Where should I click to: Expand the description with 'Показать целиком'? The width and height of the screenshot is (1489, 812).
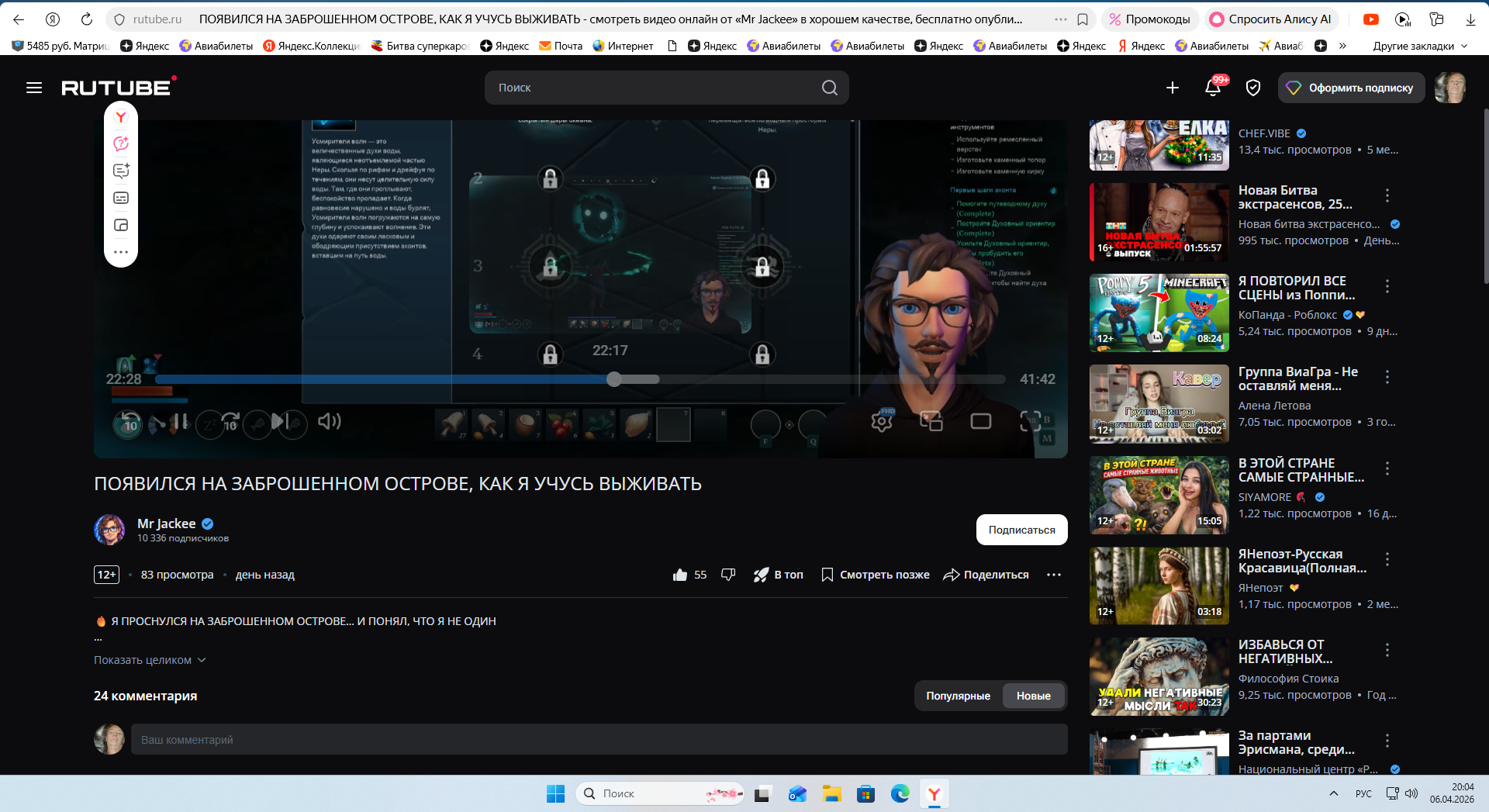pos(150,660)
